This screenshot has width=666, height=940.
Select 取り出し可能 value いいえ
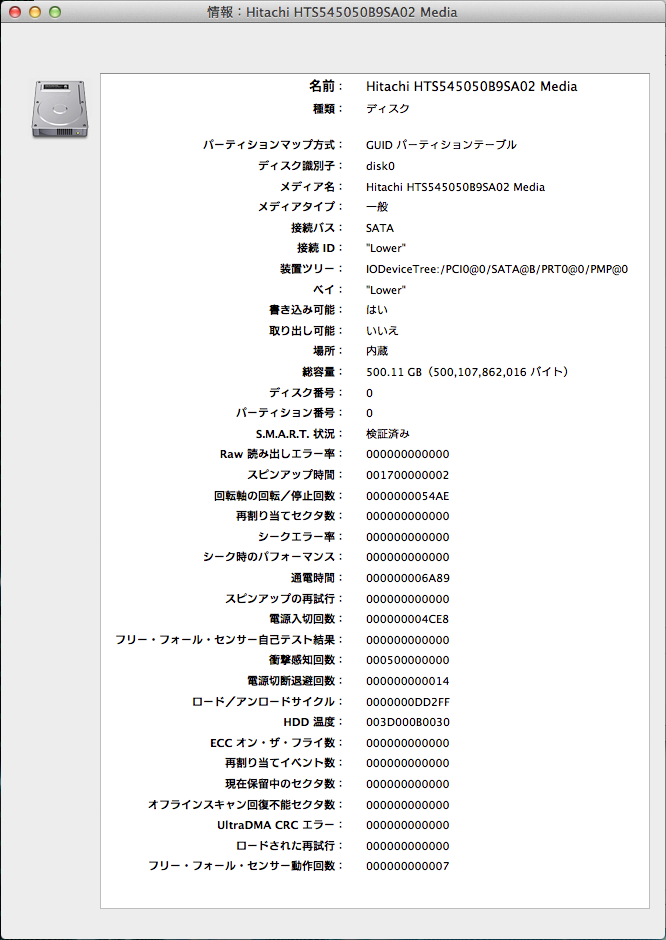click(382, 330)
